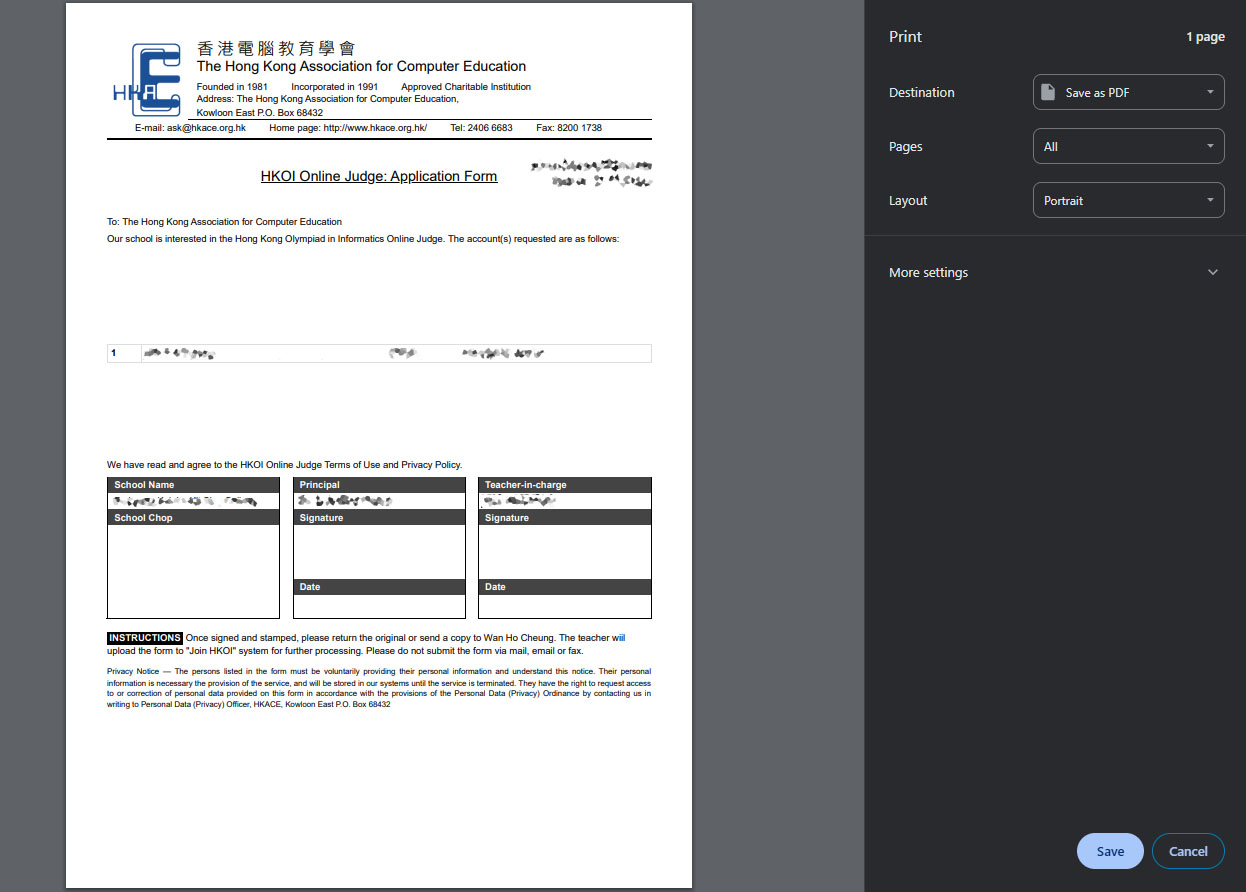The height and width of the screenshot is (892, 1246).
Task: Click the Fax: 8200 1738 text
Action: coord(569,128)
